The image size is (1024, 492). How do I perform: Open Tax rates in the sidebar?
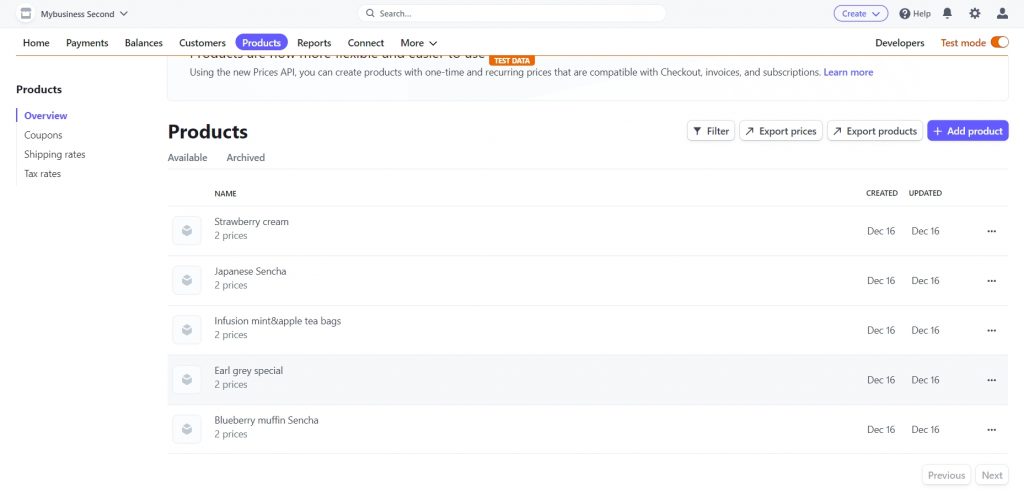42,174
